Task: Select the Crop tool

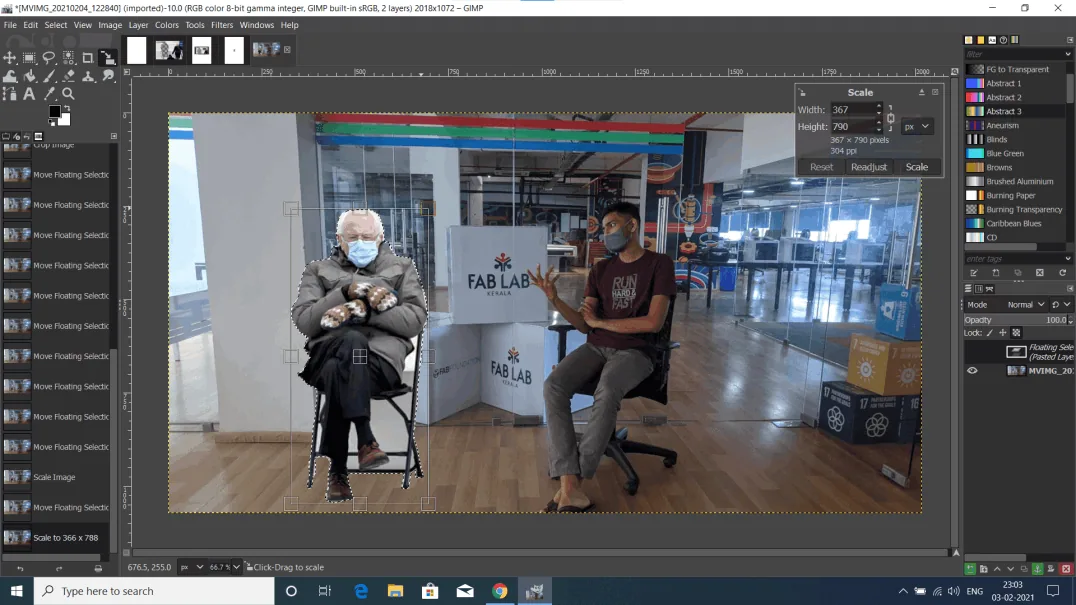Action: (88, 58)
